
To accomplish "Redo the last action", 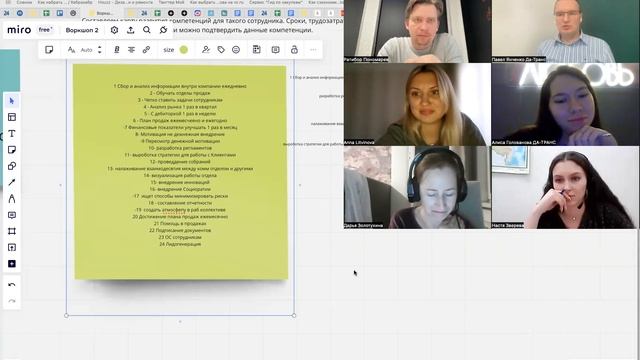I will pyautogui.click(x=11, y=301).
